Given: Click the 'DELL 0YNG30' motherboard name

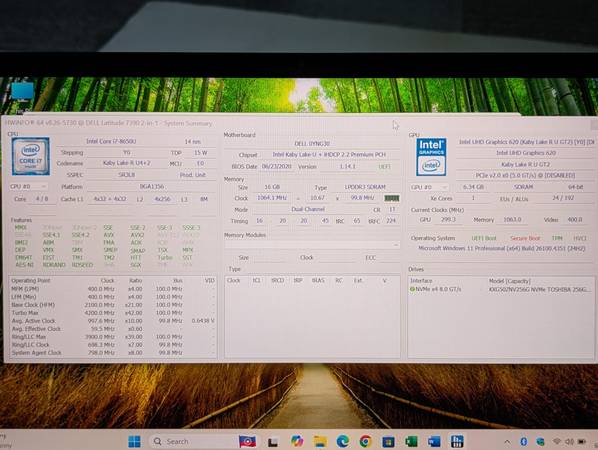Looking at the screenshot, I should click(x=312, y=144).
